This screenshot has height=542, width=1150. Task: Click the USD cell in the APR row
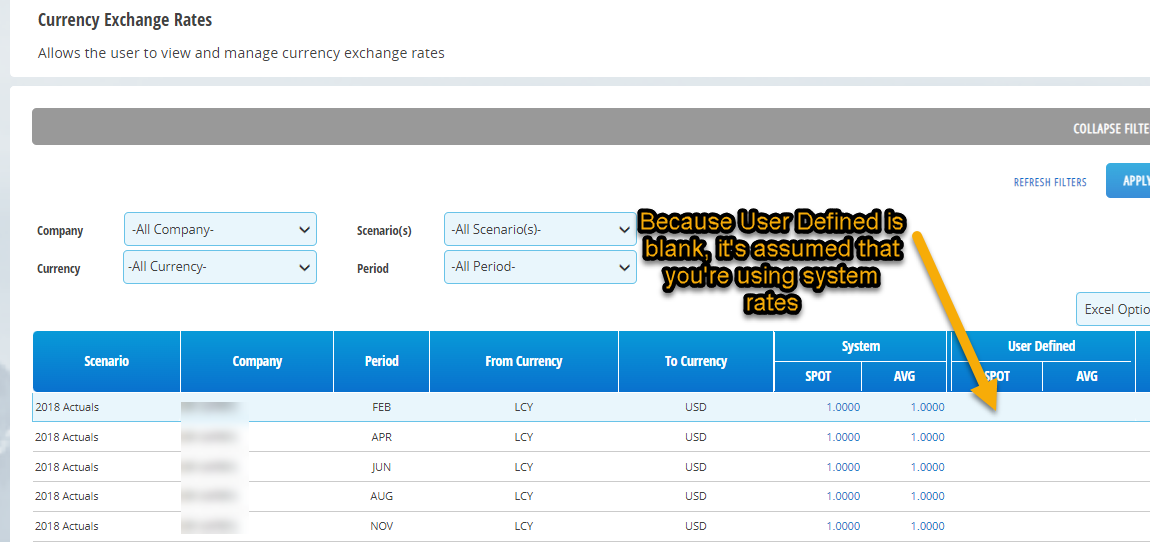click(x=696, y=437)
